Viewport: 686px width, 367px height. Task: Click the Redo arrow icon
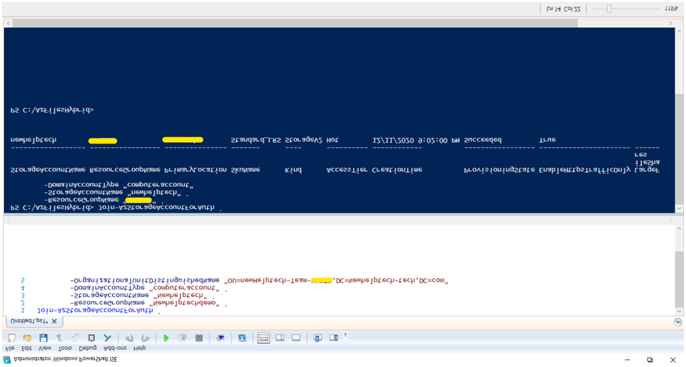(145, 338)
